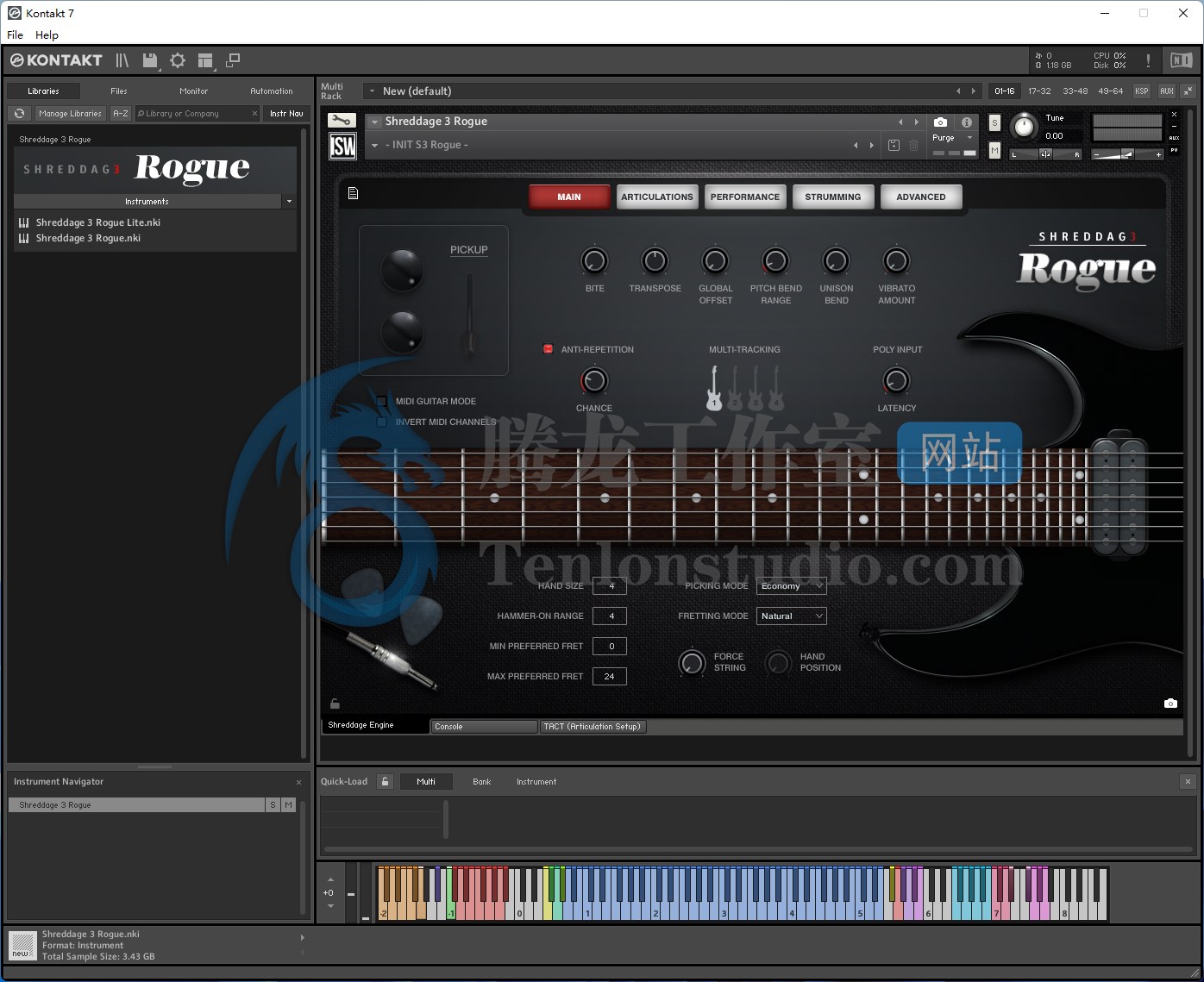The image size is (1204, 982).
Task: Enable MIDI GUITAR MODE checkbox
Action: coord(382,402)
